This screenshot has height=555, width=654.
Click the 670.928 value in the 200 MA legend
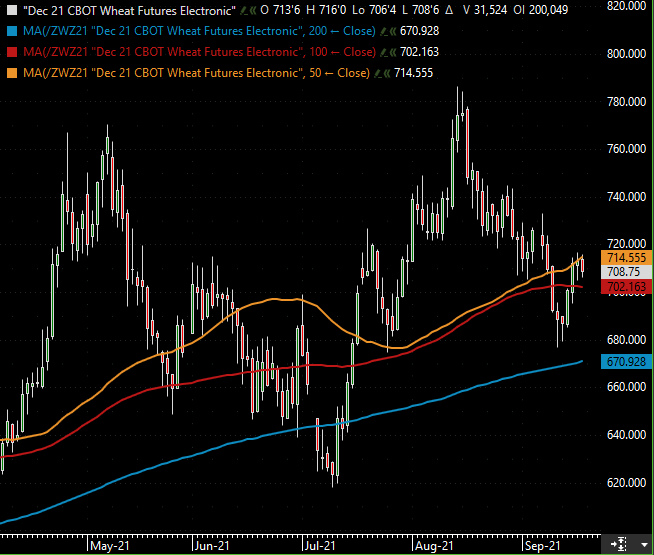coord(419,31)
